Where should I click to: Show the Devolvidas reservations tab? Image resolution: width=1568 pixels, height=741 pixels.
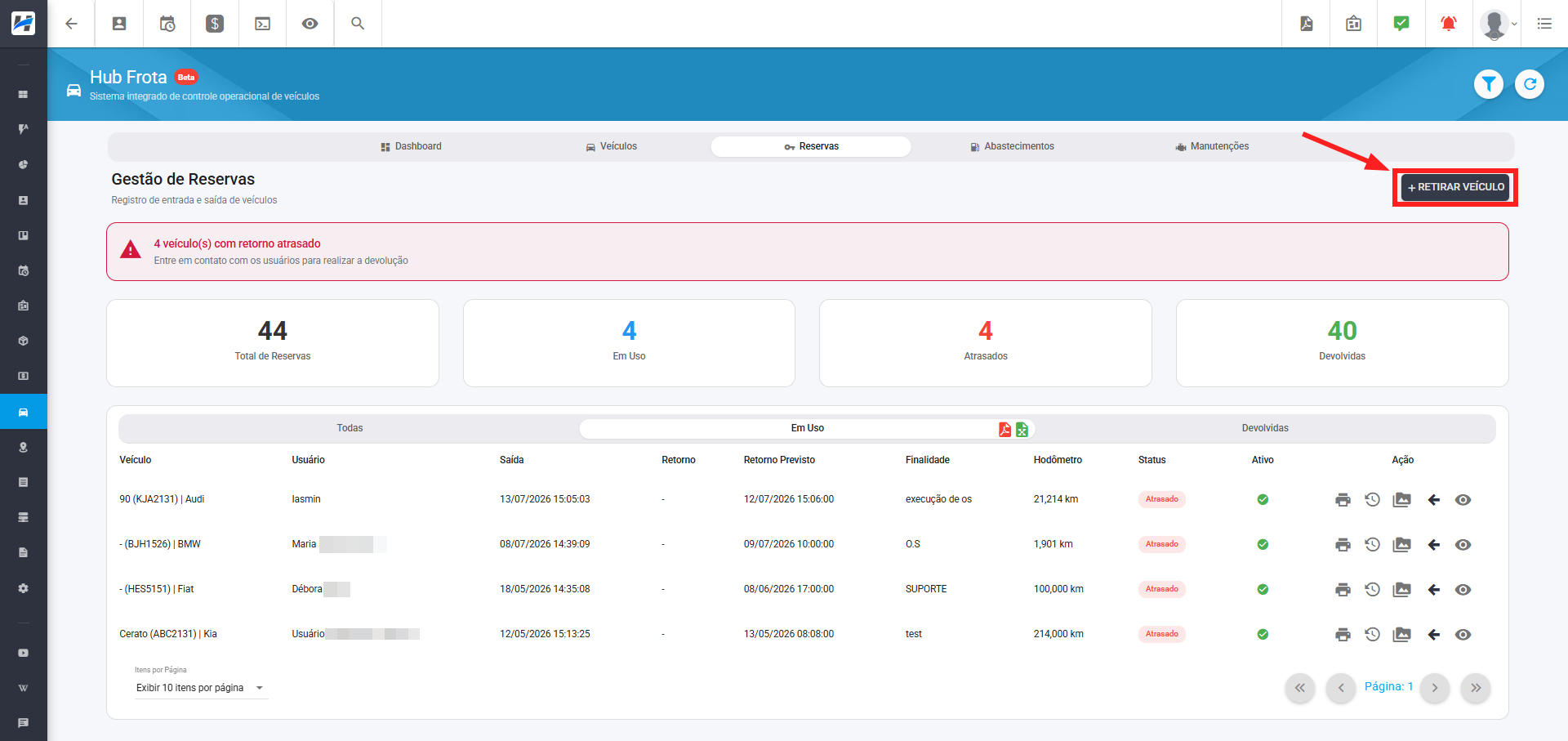[1265, 429]
